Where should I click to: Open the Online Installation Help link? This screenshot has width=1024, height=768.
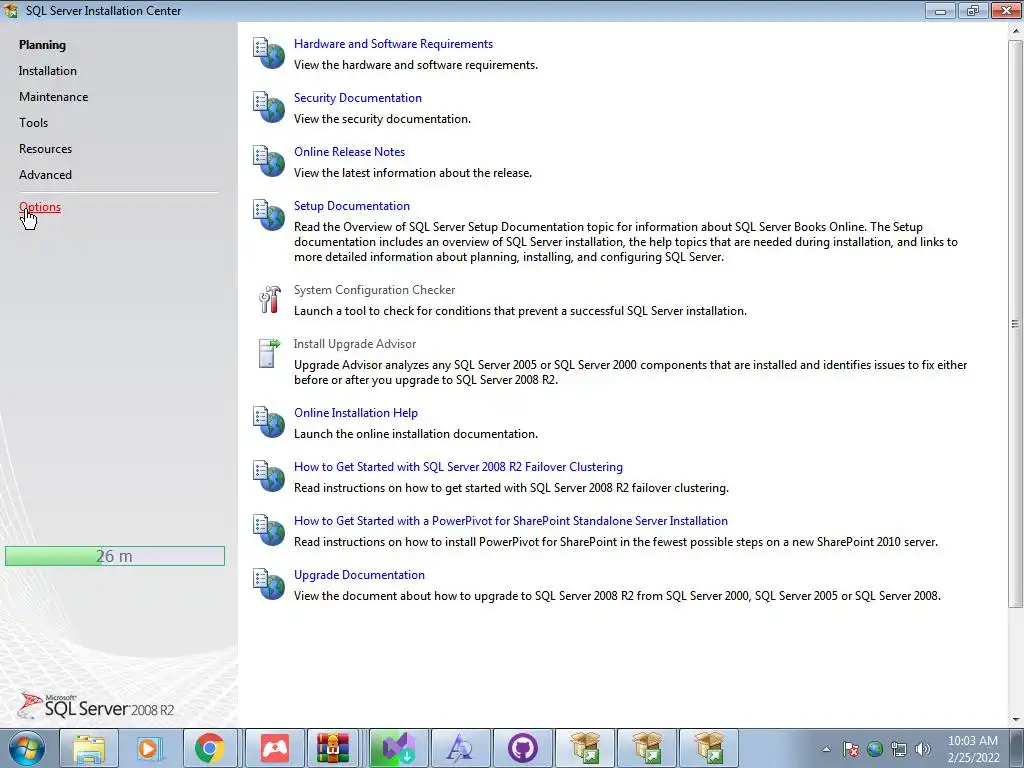pyautogui.click(x=356, y=413)
